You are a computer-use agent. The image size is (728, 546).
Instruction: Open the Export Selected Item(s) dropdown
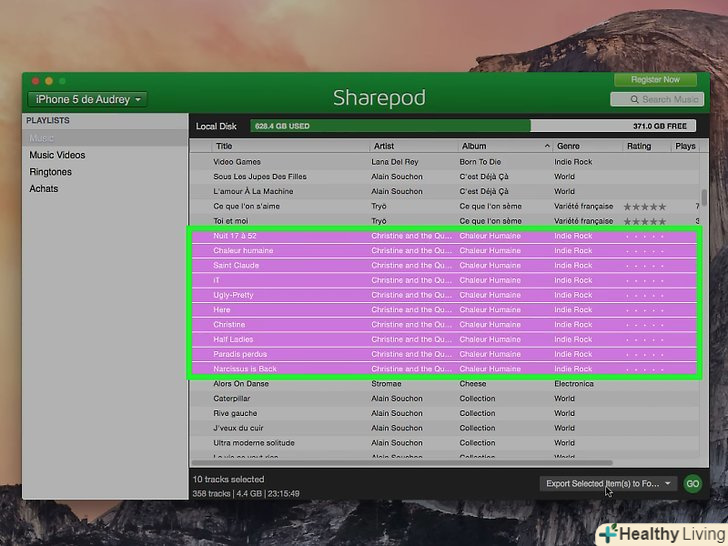pyautogui.click(x=608, y=483)
